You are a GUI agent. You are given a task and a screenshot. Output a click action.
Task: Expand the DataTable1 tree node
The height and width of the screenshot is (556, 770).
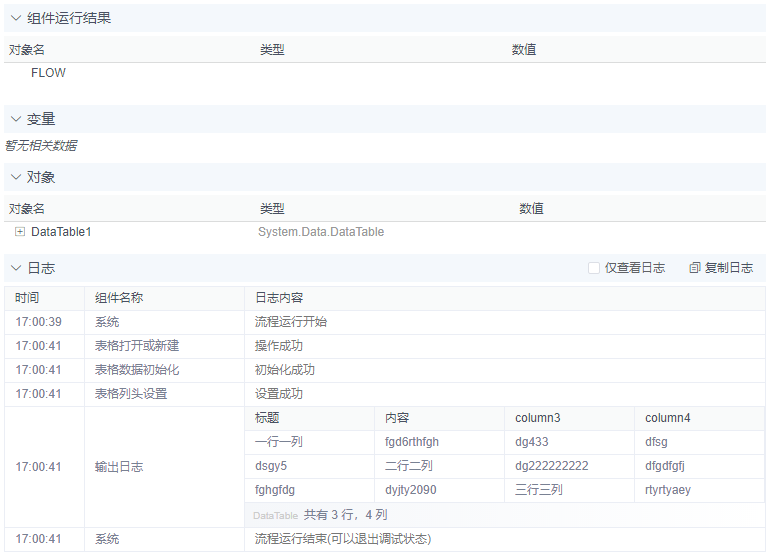click(20, 232)
